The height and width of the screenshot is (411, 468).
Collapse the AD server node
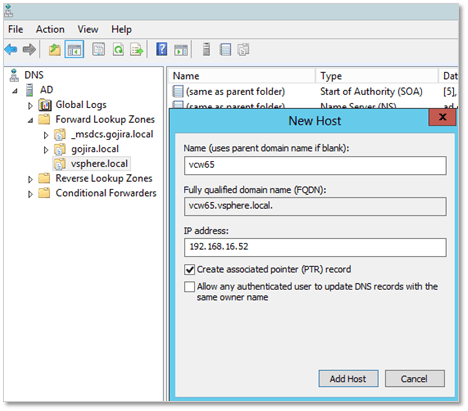pos(15,91)
